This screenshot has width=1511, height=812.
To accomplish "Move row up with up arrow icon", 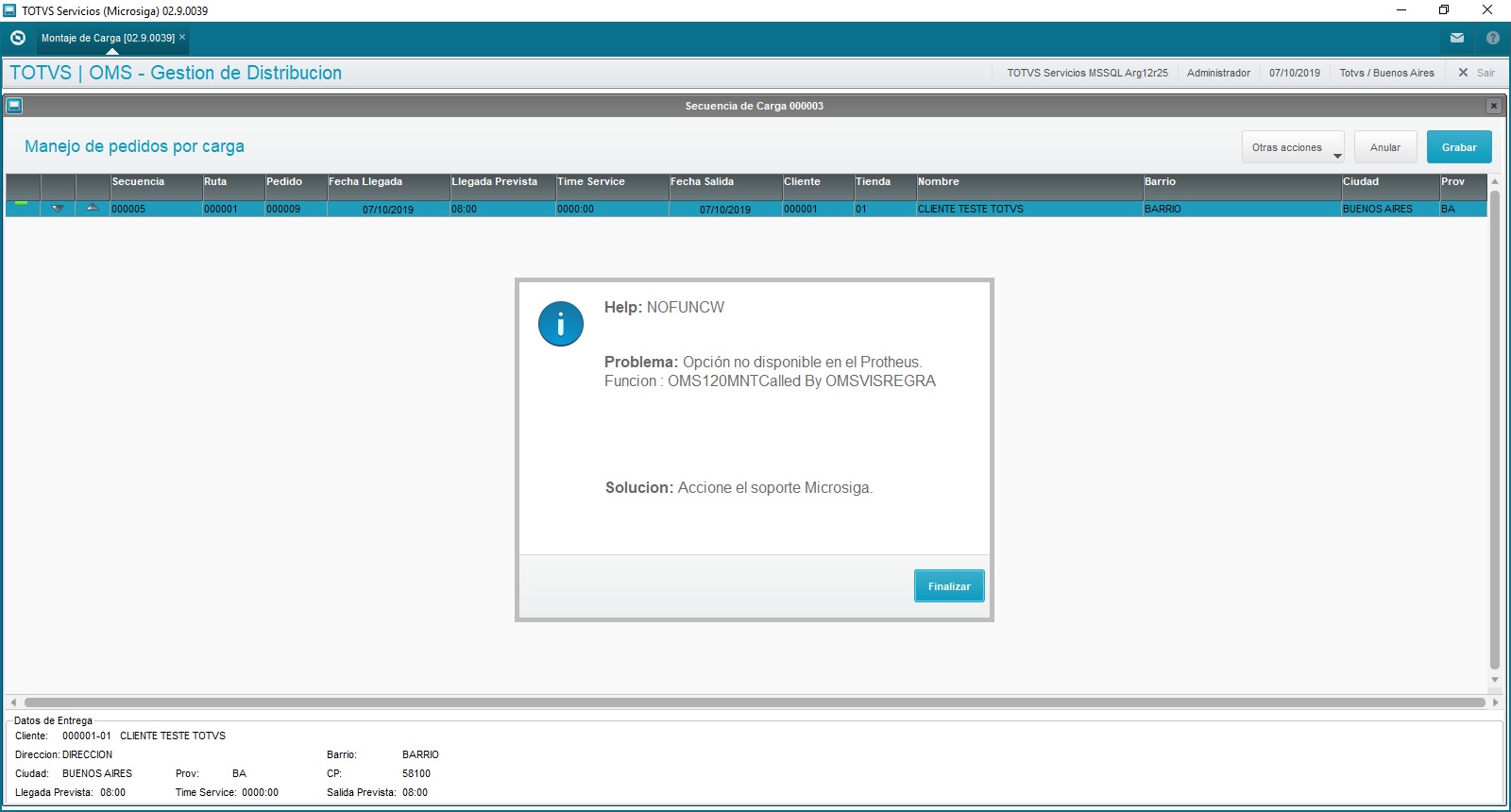I will (x=93, y=208).
